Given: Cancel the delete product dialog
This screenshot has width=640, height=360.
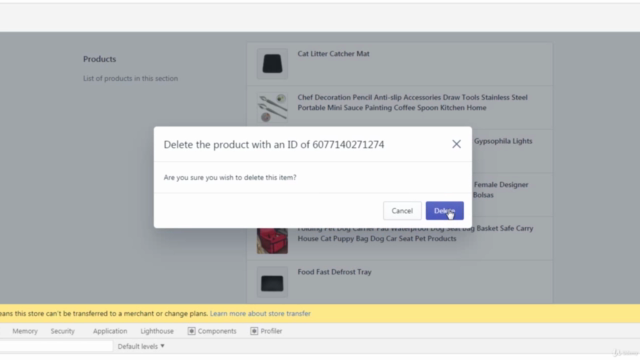Looking at the screenshot, I should [x=402, y=211].
